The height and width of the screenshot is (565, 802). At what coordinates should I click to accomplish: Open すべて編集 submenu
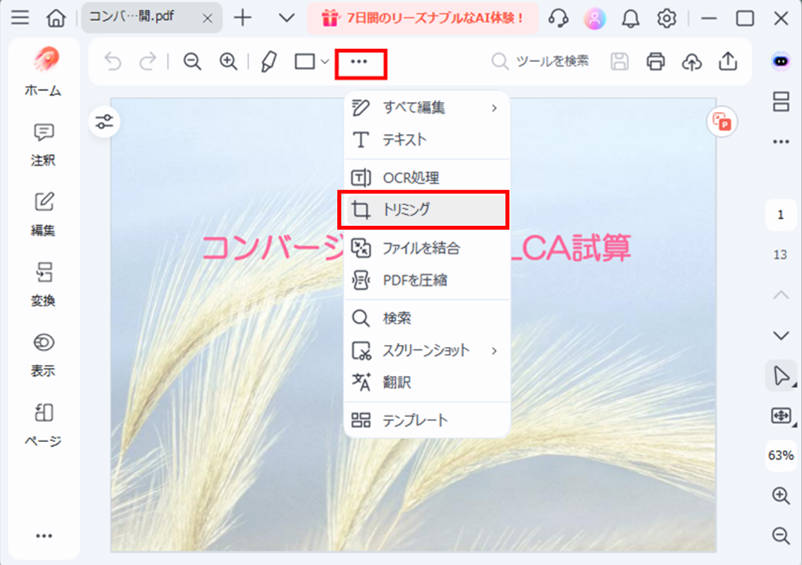click(x=427, y=108)
